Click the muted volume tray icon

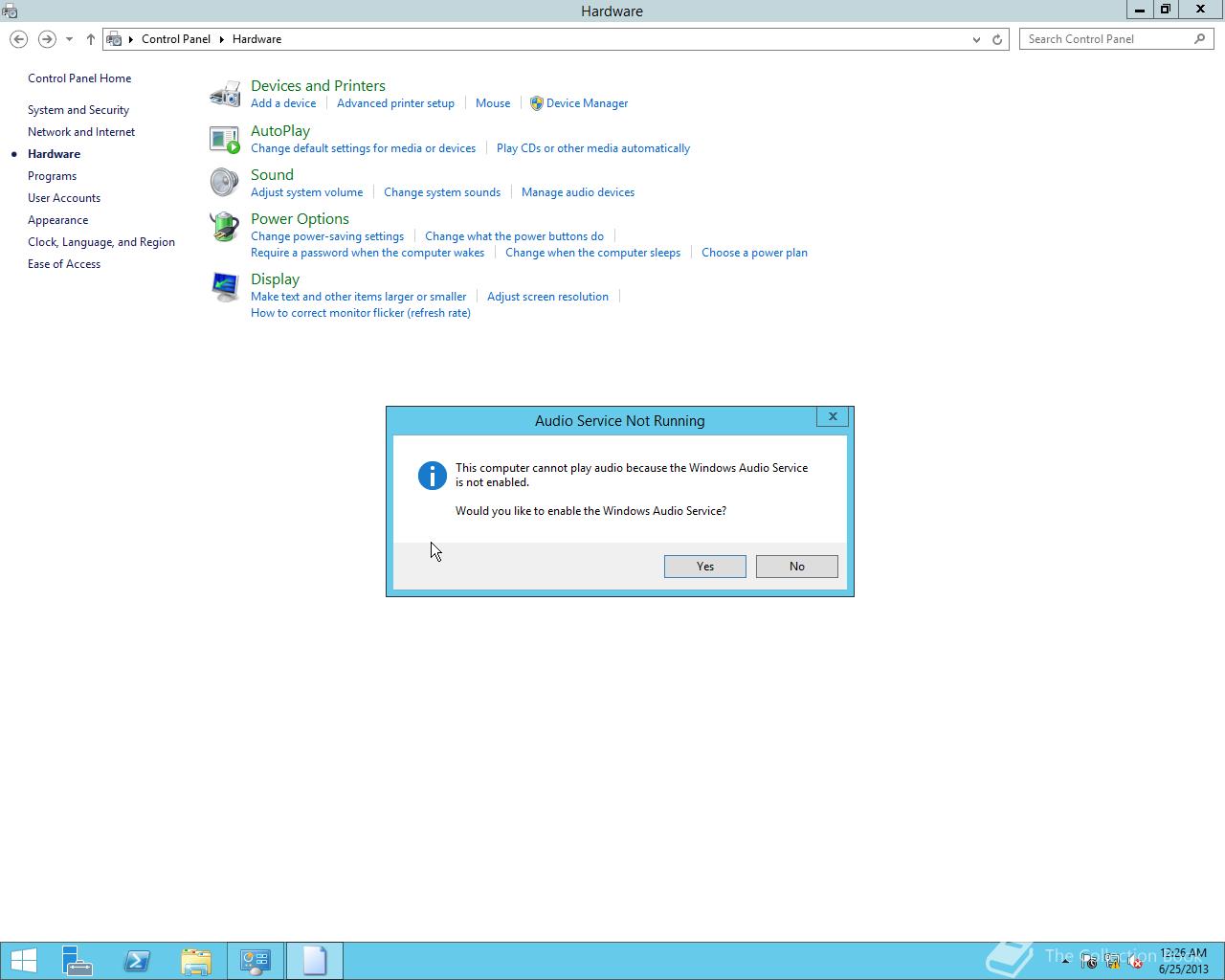pyautogui.click(x=1135, y=963)
